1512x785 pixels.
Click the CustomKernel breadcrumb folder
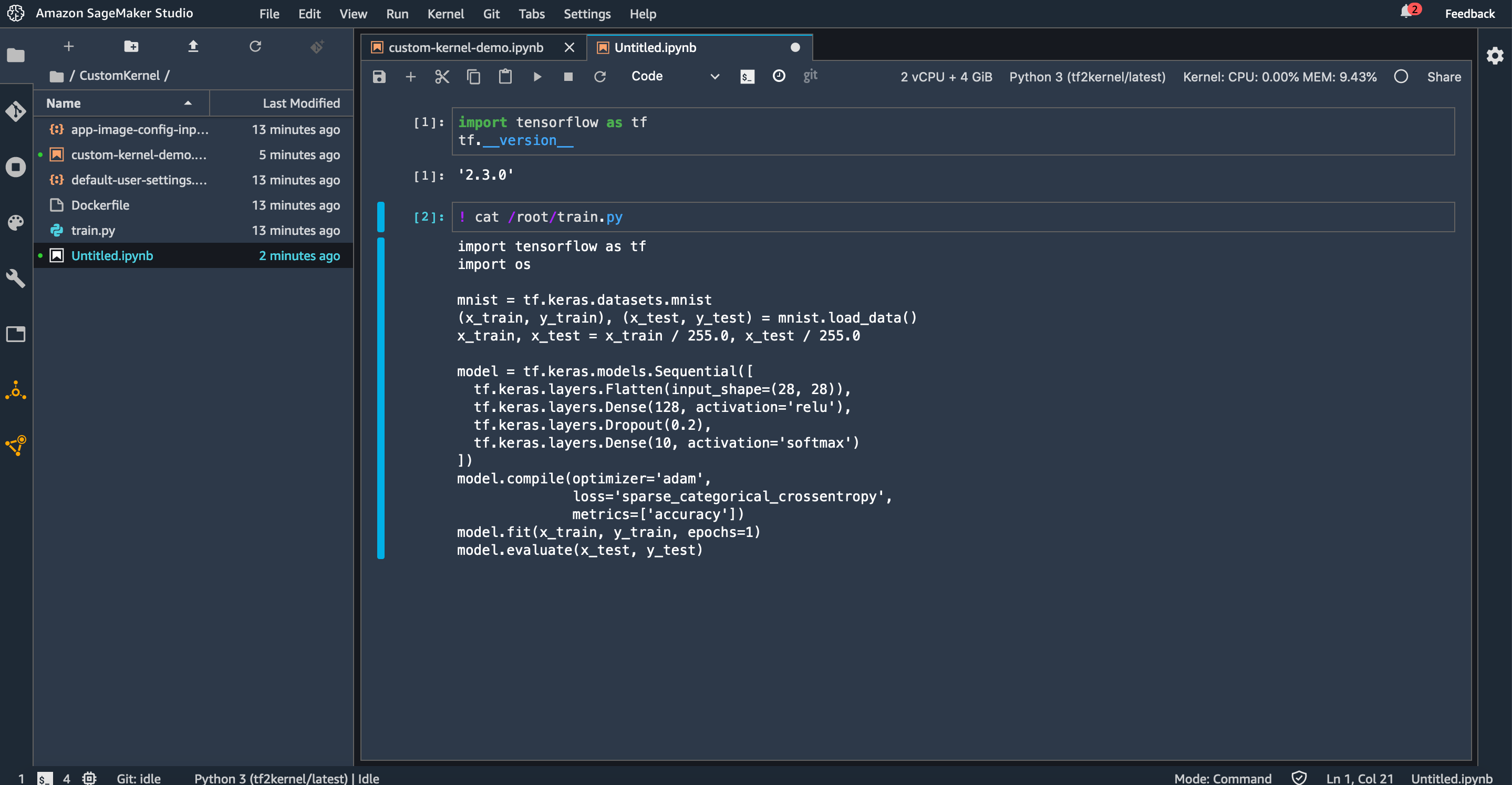point(120,76)
